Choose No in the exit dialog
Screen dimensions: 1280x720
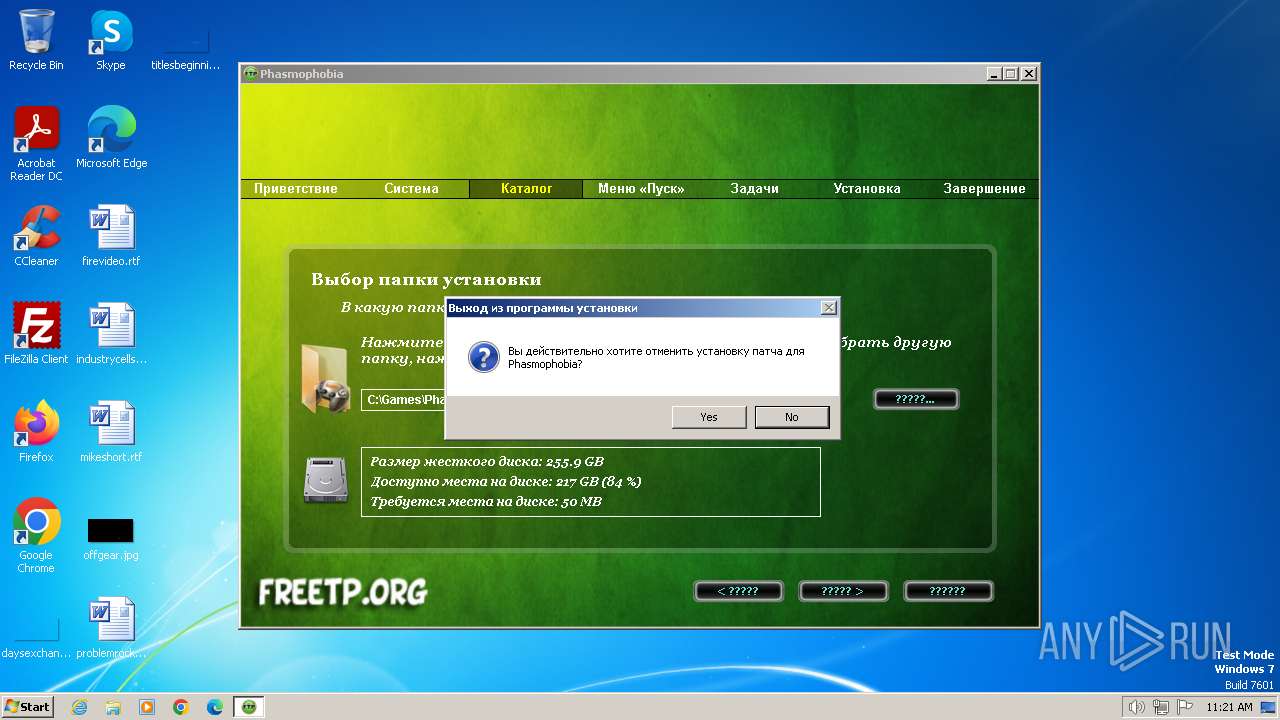[792, 417]
